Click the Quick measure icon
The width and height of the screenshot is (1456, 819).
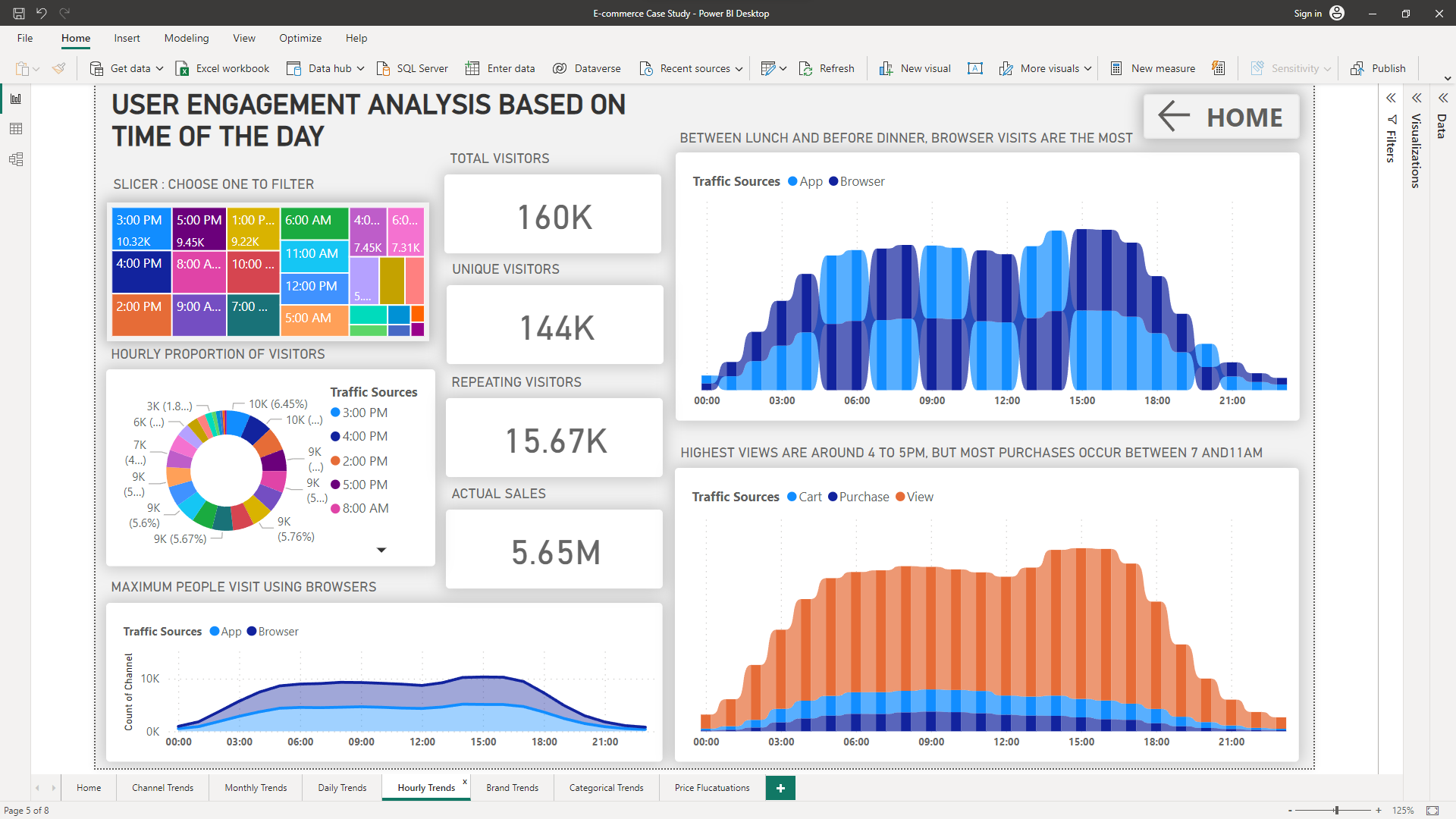point(1218,68)
